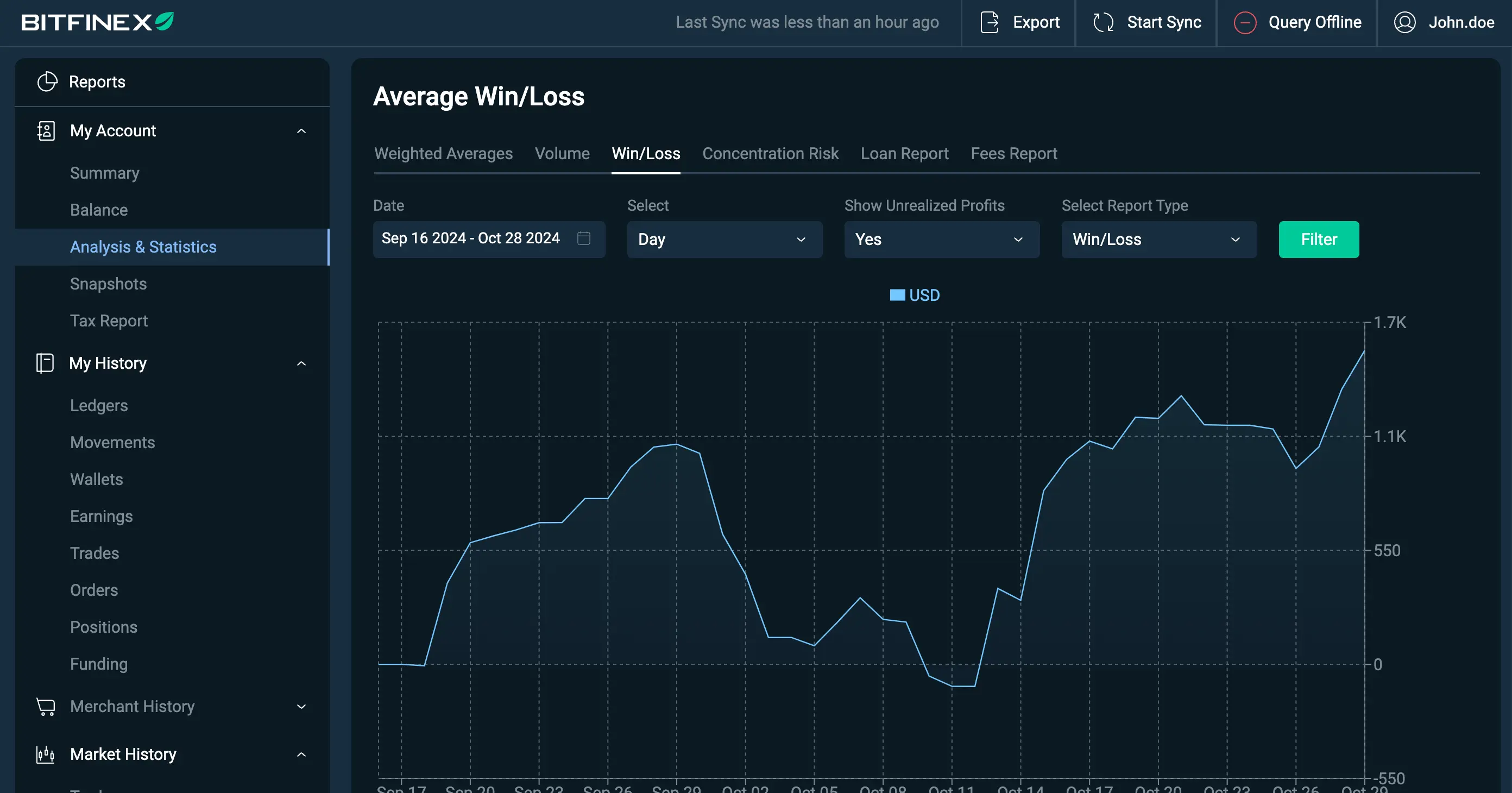Open Tax Report in the sidebar
The width and height of the screenshot is (1512, 793).
coord(109,320)
